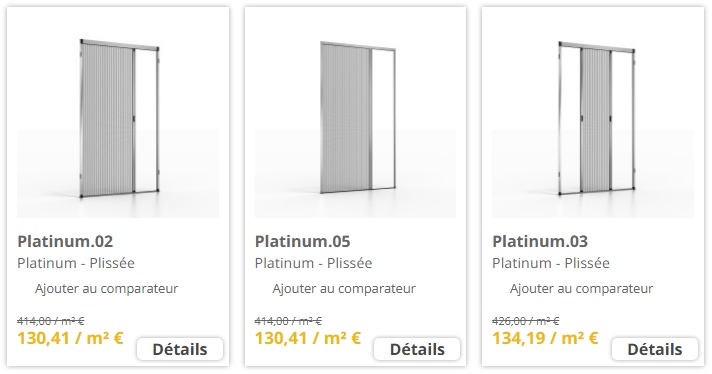Click the 130,41 price on the Platinum.02 card
Image resolution: width=712 pixels, height=374 pixels.
70,339
